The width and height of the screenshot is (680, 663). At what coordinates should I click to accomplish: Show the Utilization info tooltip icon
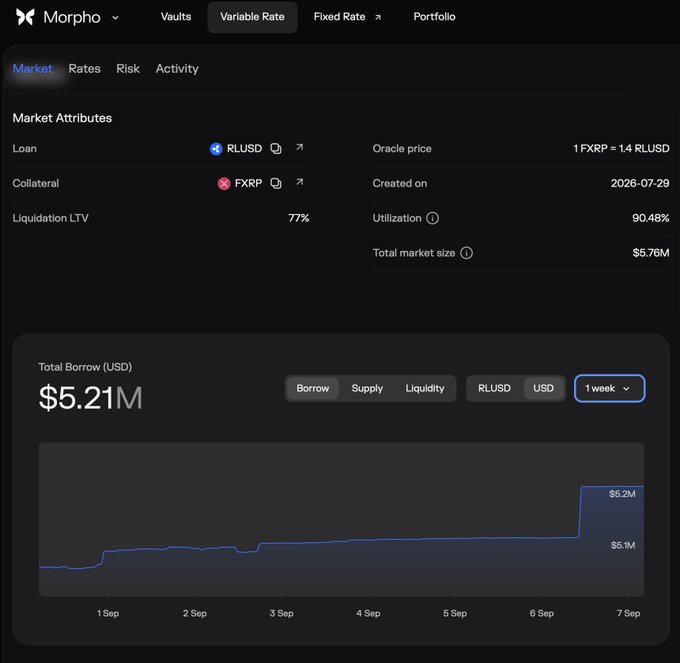point(432,218)
